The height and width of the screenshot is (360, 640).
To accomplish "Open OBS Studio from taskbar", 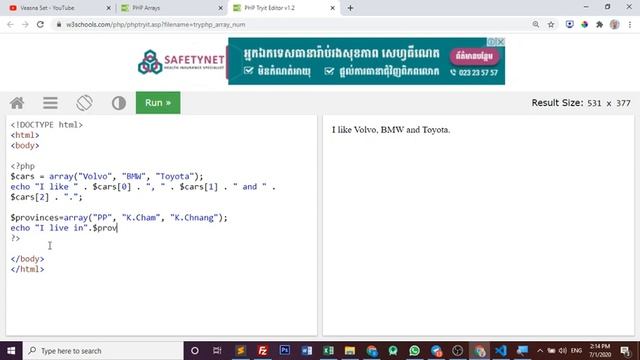I will 458,351.
